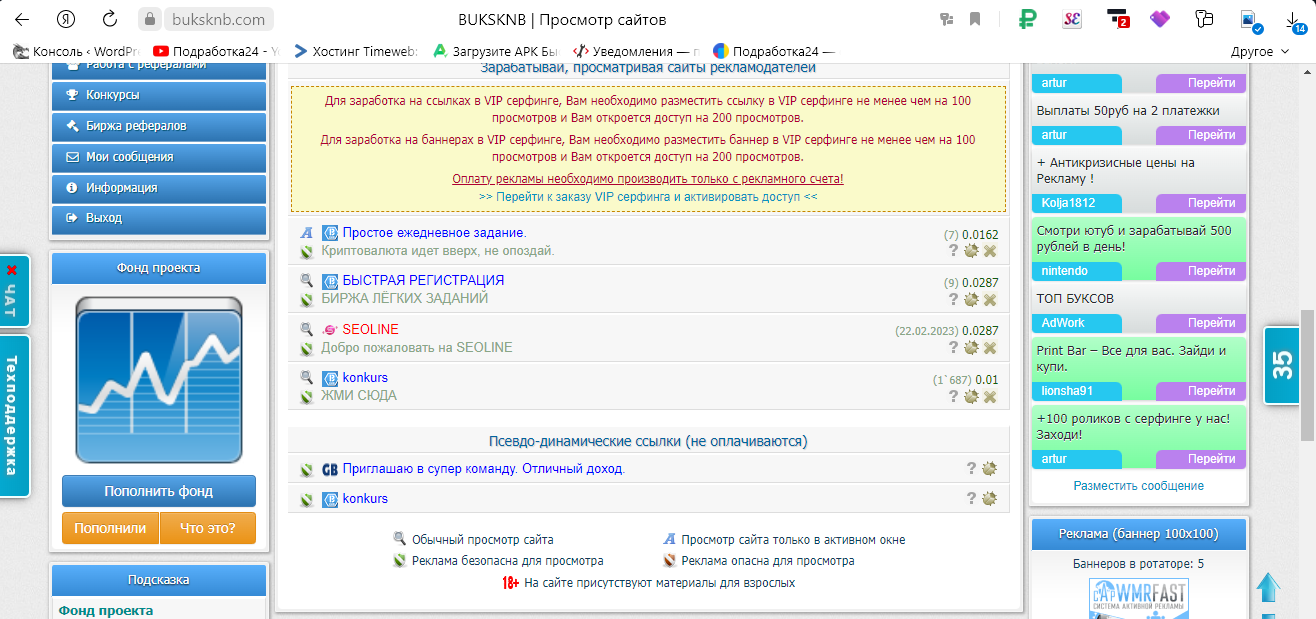Open the Техподдержка side tab
This screenshot has width=1316, height=619.
(x=13, y=415)
